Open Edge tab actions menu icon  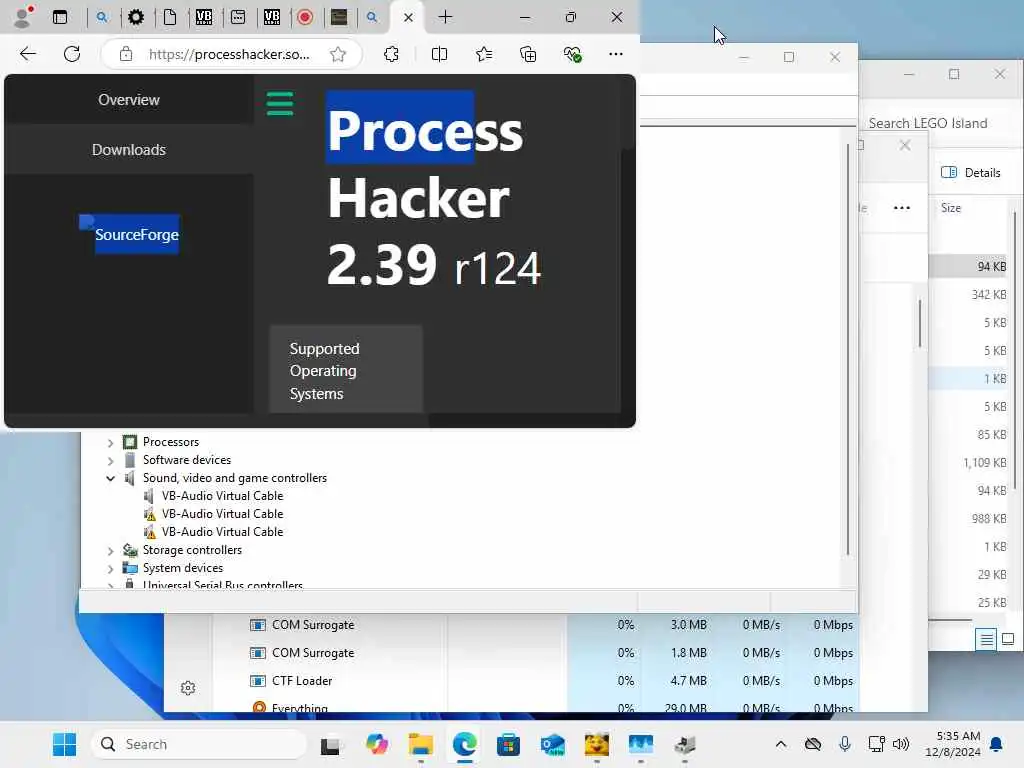(x=60, y=18)
